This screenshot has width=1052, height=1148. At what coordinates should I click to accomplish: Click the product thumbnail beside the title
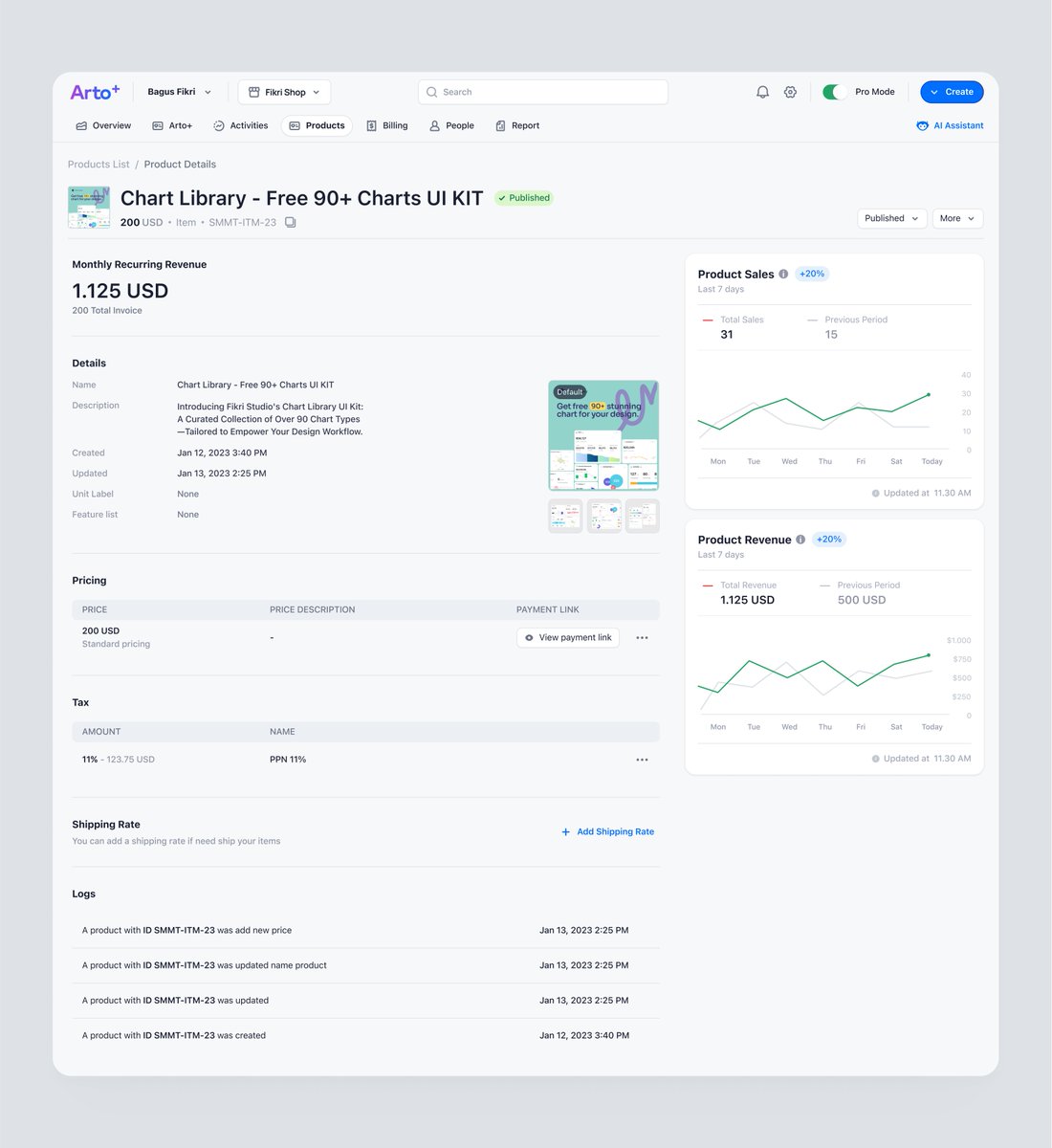[x=89, y=207]
